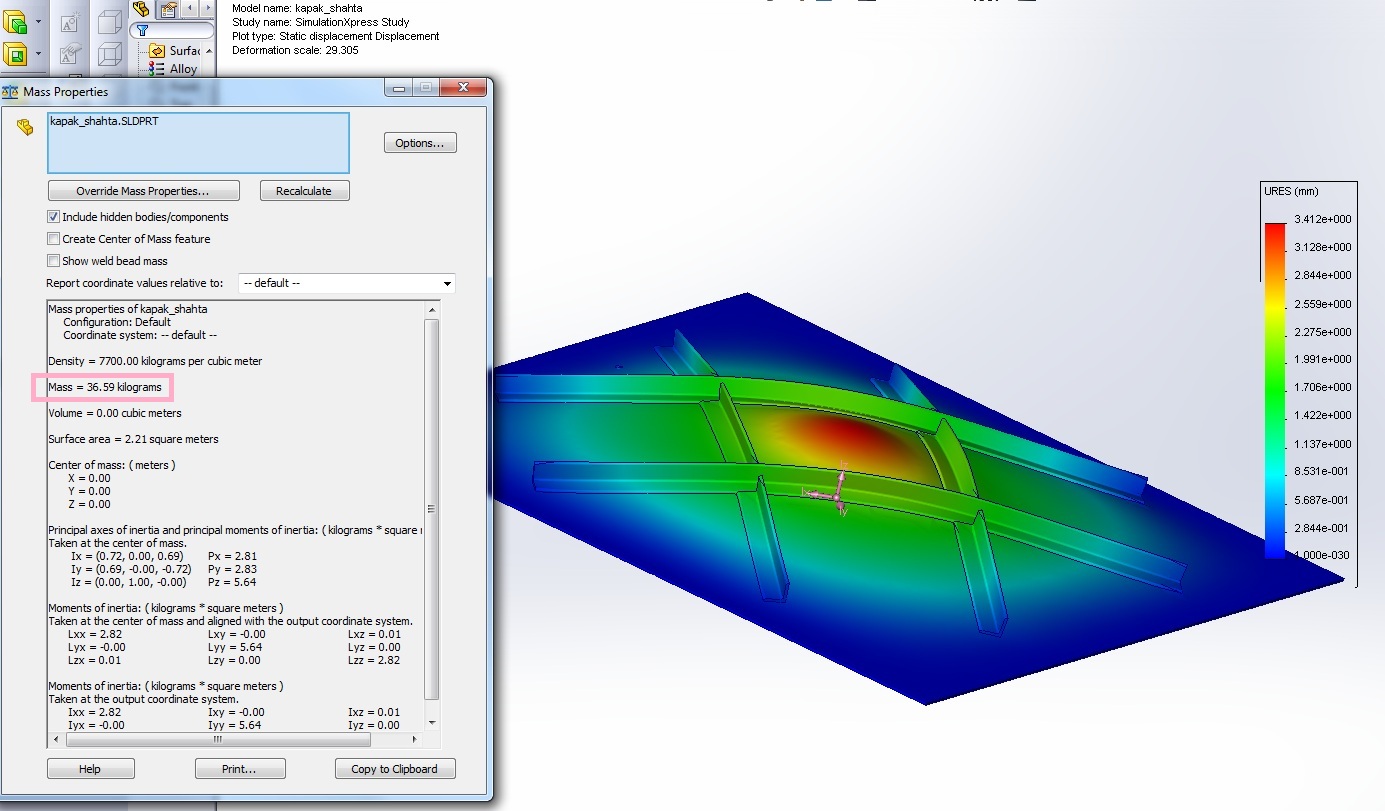Select the Surface Bodies folder icon
This screenshot has width=1385, height=811.
coord(157,51)
